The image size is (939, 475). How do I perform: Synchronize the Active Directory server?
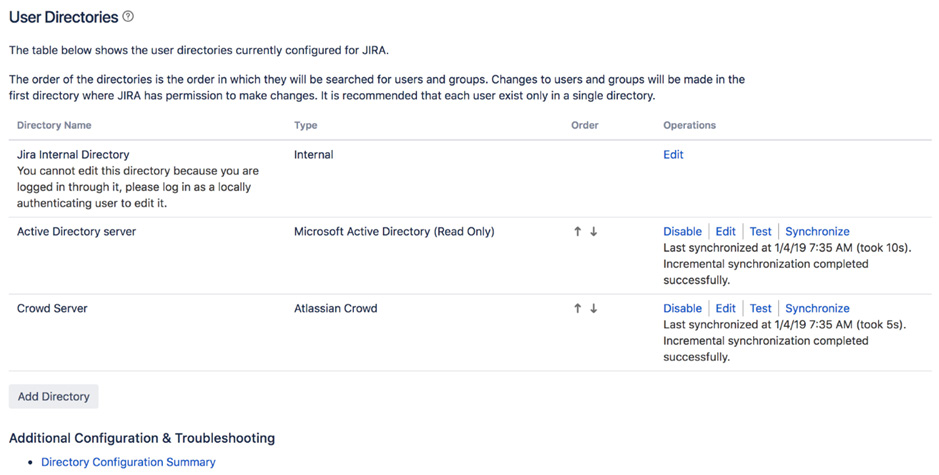pyautogui.click(x=817, y=232)
